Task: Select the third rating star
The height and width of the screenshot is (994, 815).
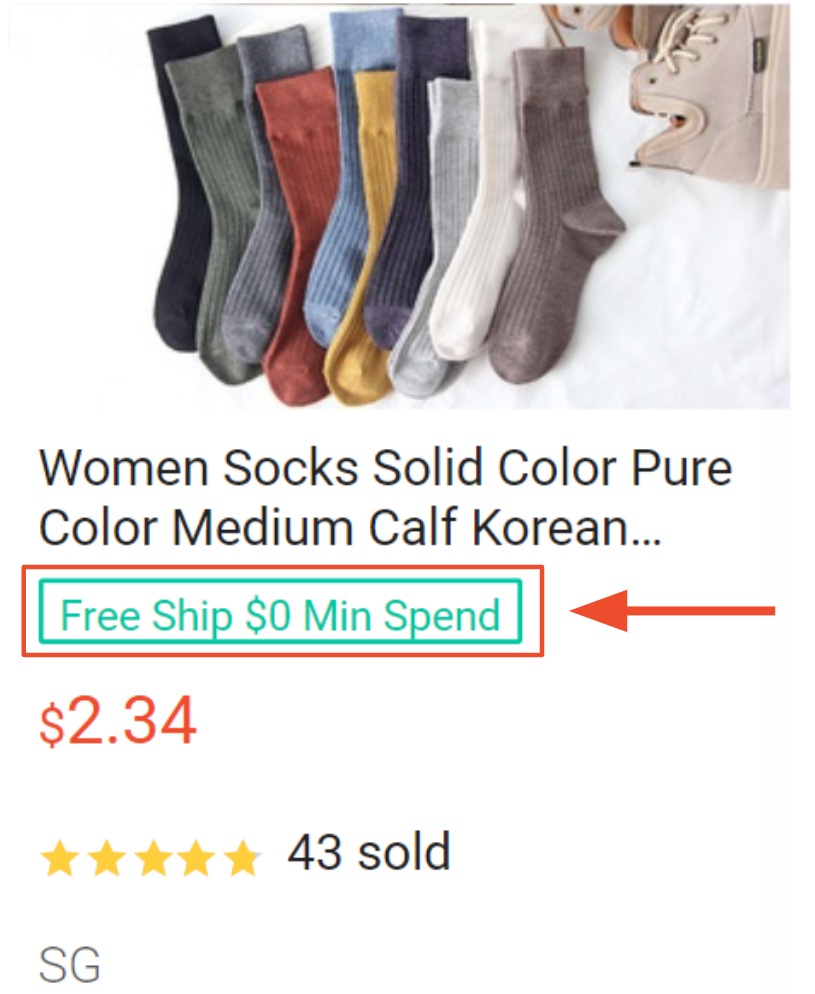Action: coord(155,855)
